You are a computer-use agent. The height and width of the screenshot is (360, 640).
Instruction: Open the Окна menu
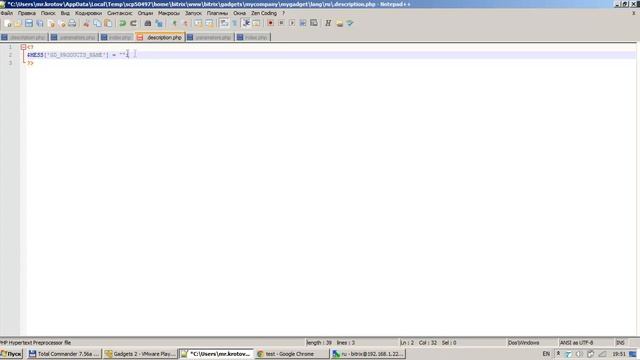[240, 13]
